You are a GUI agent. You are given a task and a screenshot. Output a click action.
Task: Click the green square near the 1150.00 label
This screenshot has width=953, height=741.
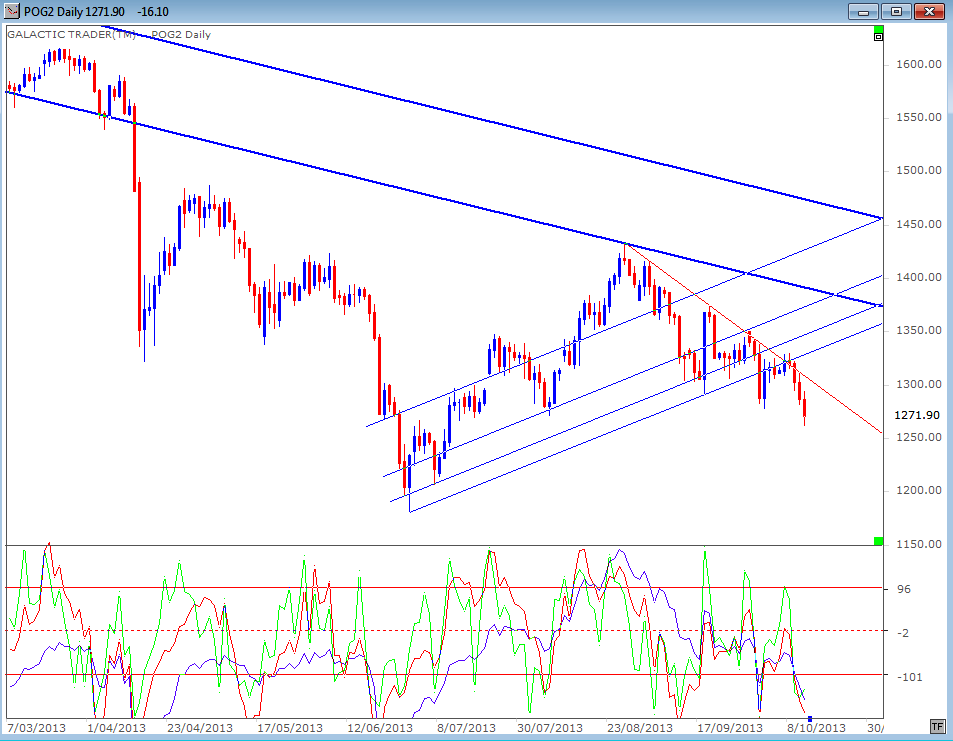878,541
